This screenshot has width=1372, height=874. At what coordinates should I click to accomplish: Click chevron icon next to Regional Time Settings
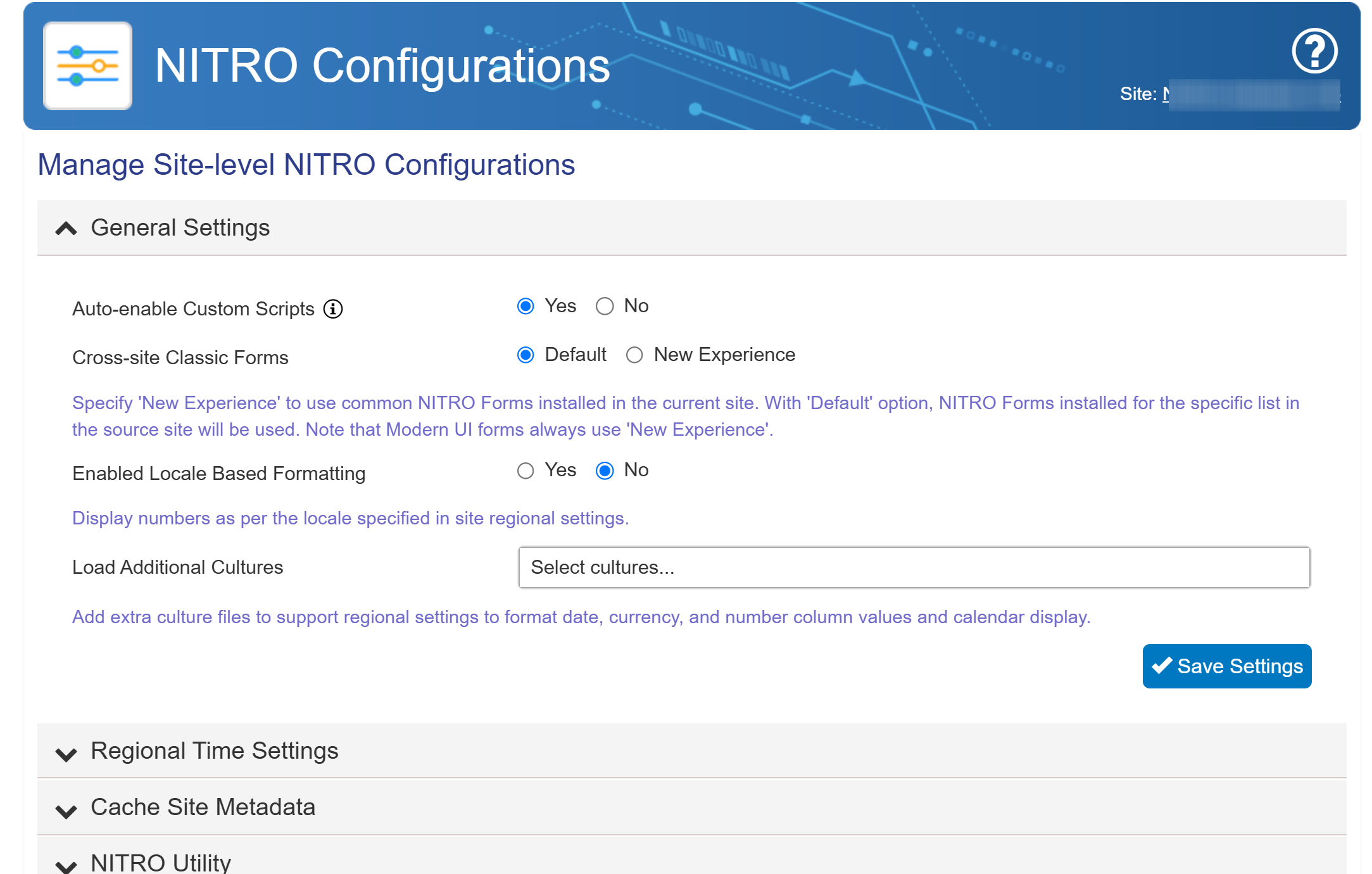click(66, 754)
